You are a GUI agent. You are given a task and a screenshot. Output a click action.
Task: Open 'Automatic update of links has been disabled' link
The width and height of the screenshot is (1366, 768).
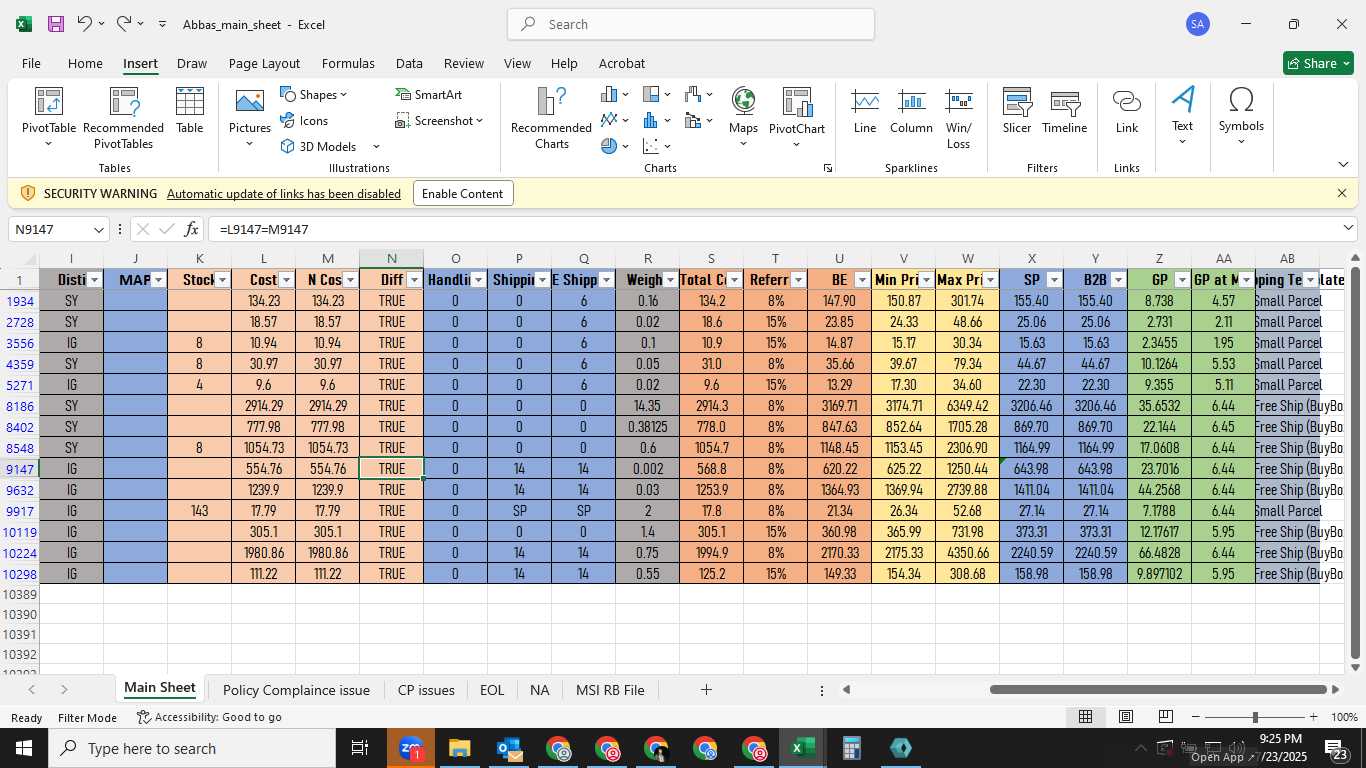click(x=284, y=194)
